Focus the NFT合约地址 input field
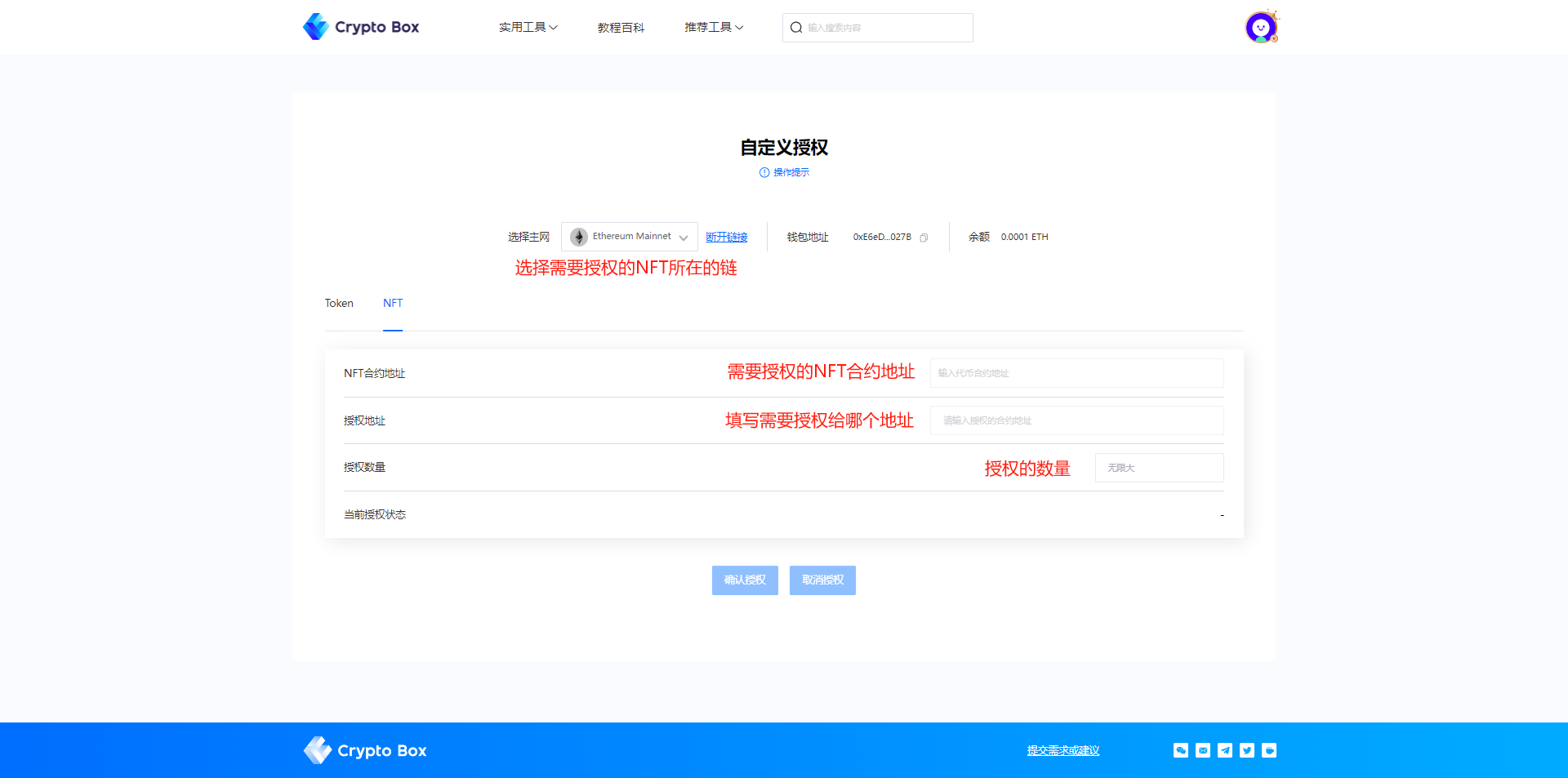1568x778 pixels. click(1077, 373)
